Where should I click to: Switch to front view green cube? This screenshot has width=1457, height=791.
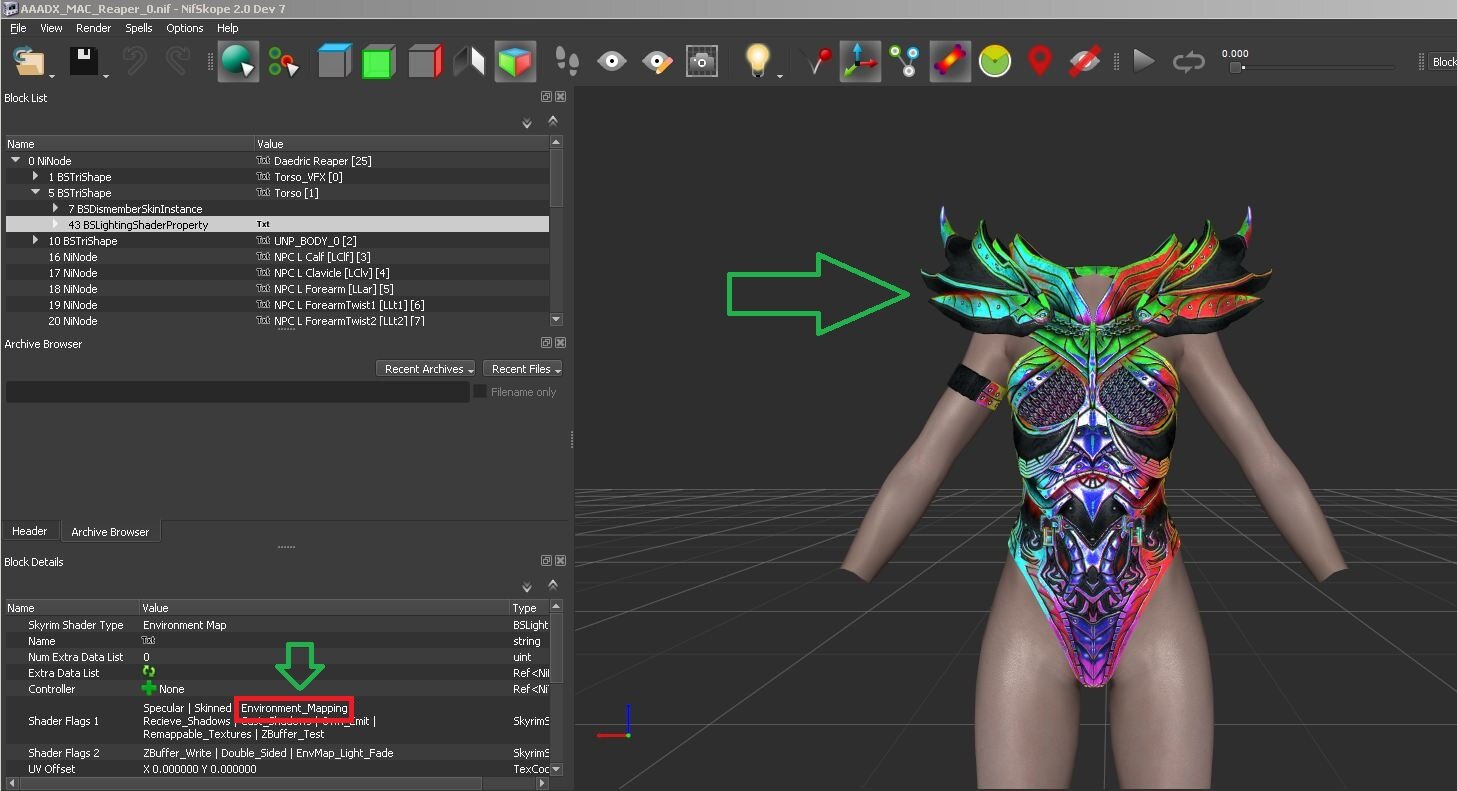tap(379, 62)
